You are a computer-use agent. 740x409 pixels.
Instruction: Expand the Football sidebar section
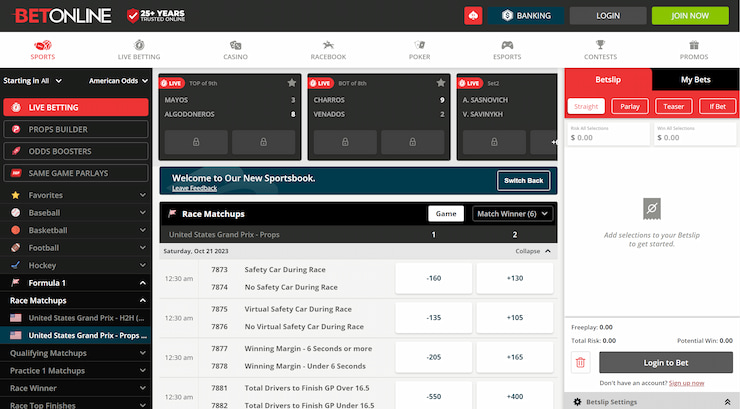point(76,248)
